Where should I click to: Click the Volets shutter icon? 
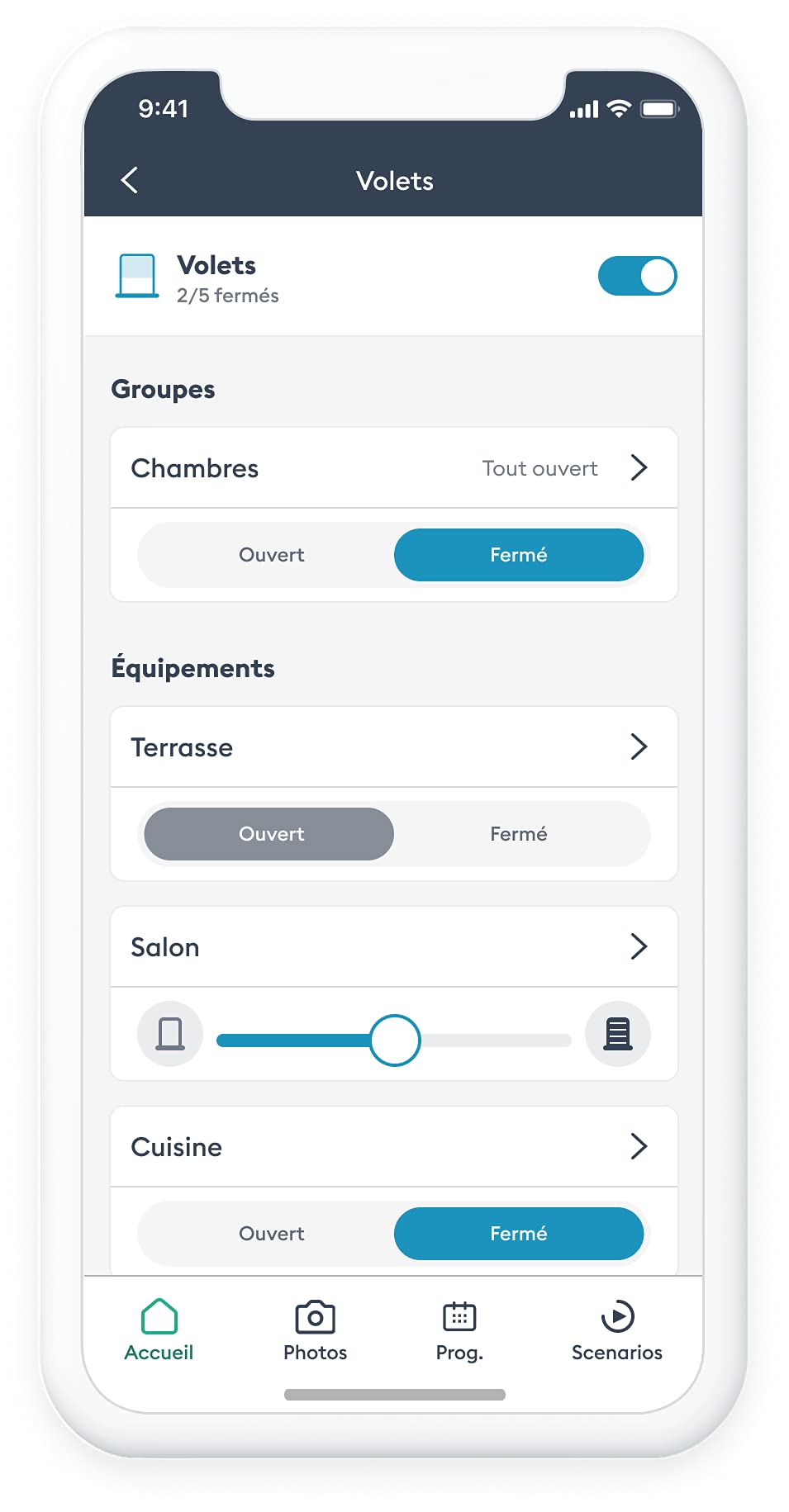click(x=137, y=276)
